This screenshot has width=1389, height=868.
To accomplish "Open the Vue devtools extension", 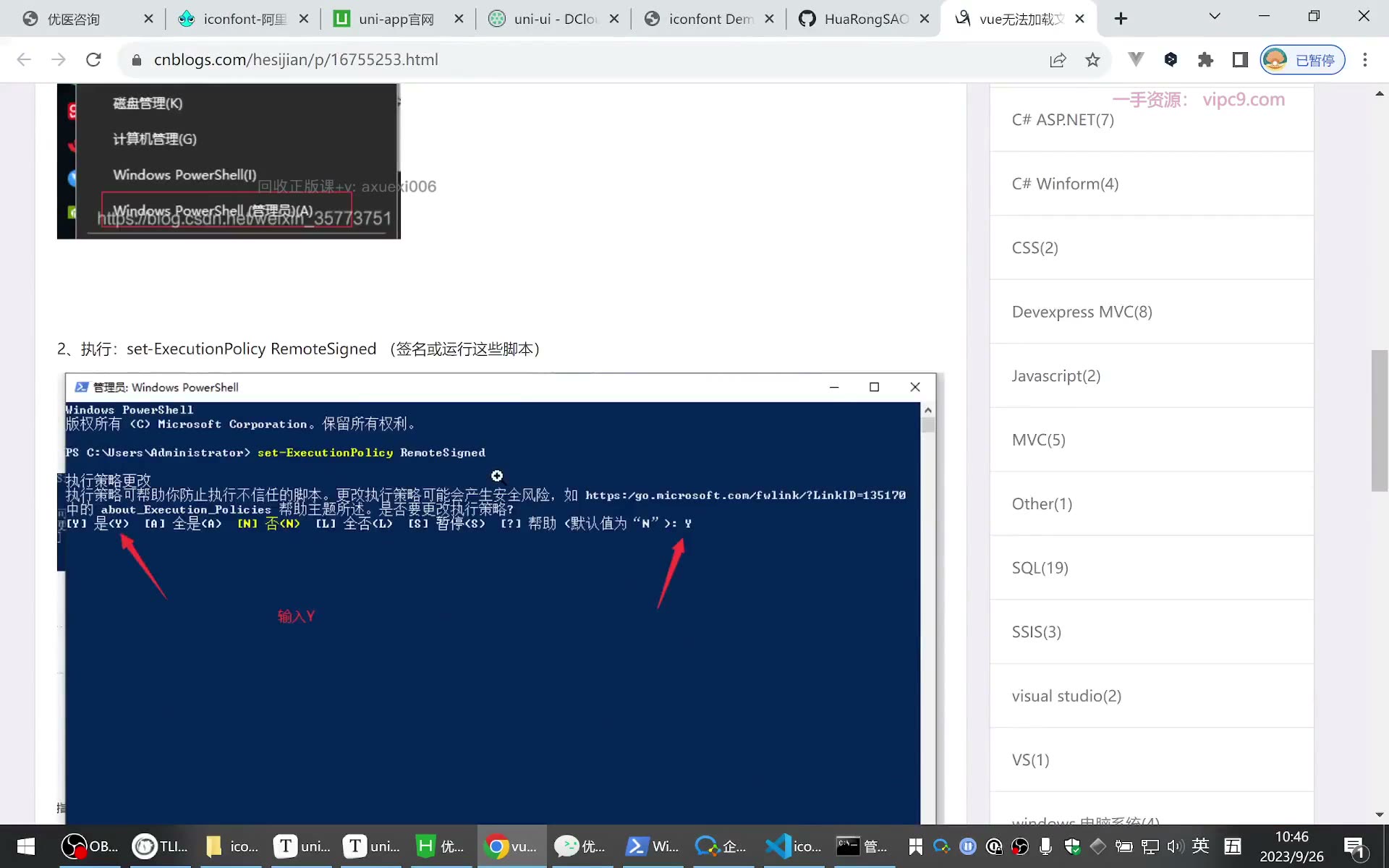I will pyautogui.click(x=1136, y=59).
